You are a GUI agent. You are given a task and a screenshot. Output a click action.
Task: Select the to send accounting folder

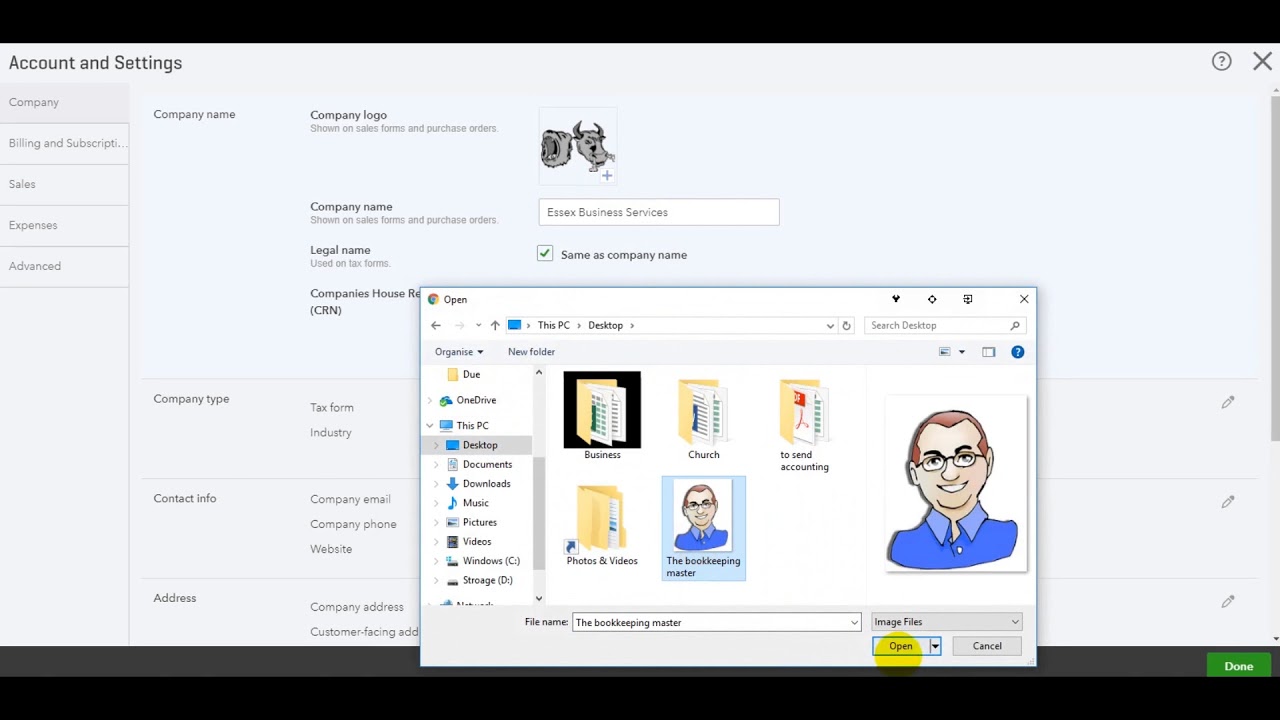click(x=804, y=424)
